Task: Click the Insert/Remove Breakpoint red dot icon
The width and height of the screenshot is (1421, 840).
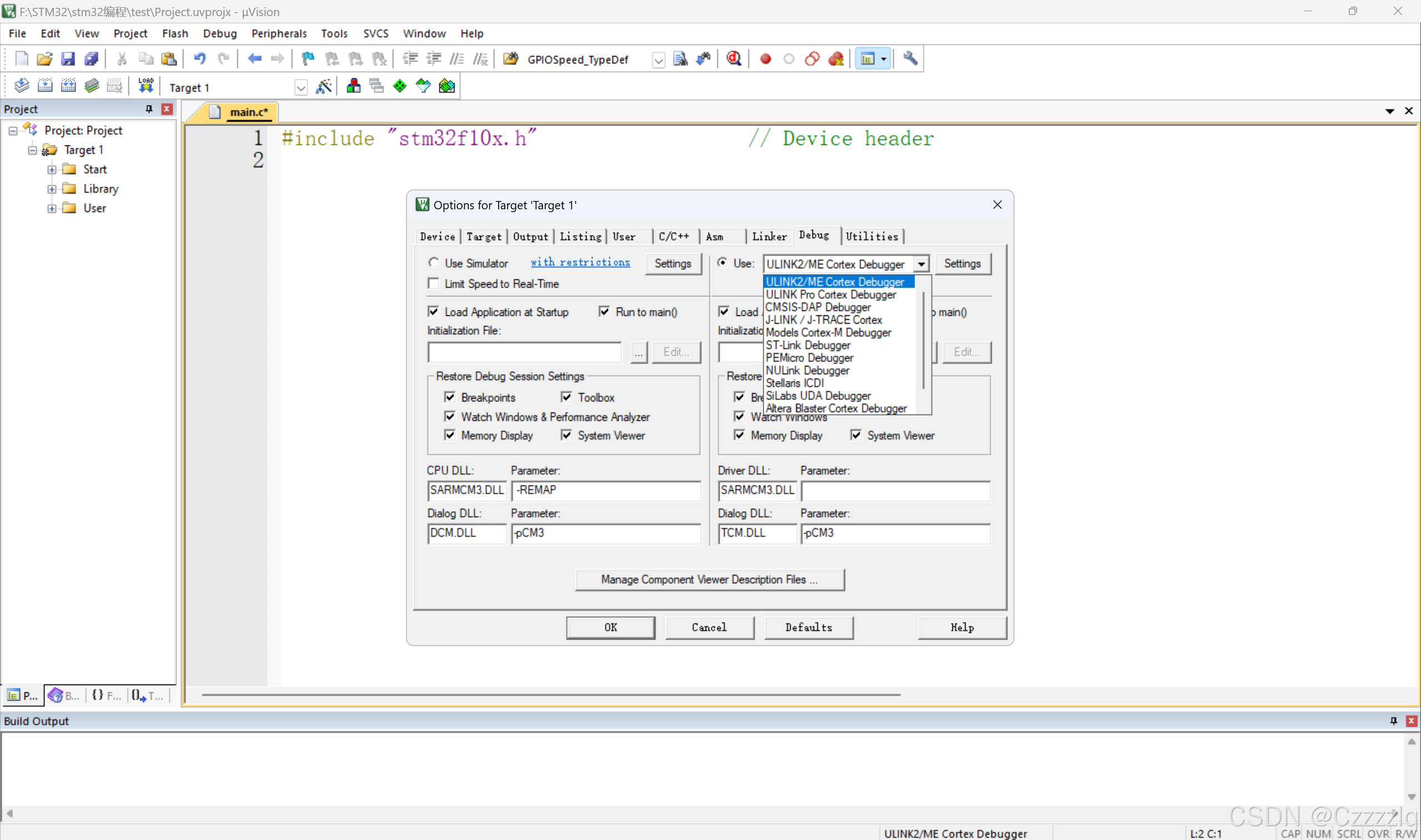Action: [765, 59]
